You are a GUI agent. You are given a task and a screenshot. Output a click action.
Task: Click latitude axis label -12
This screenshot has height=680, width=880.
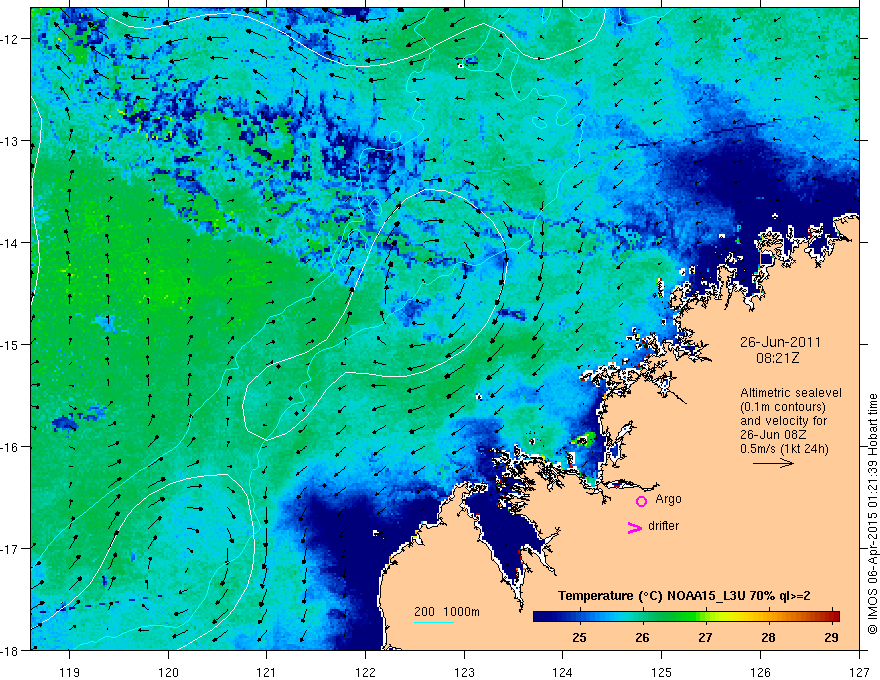tap(12, 39)
